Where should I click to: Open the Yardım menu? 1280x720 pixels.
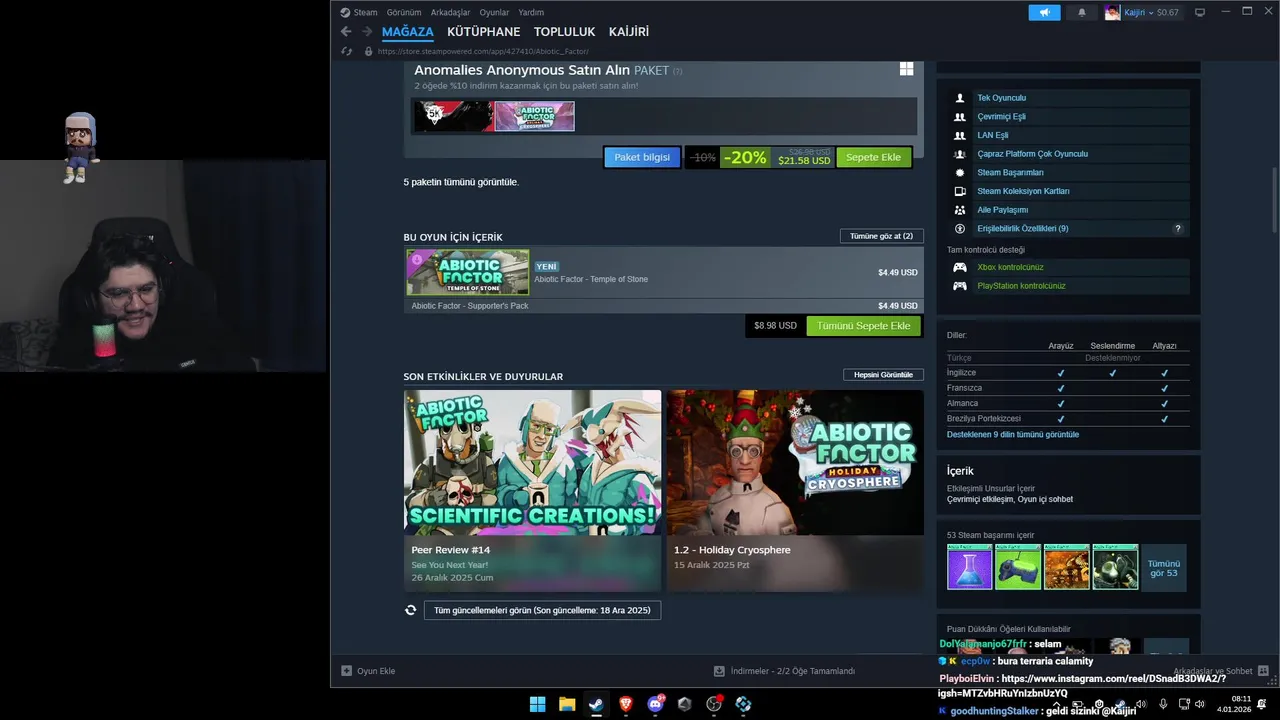(x=531, y=13)
